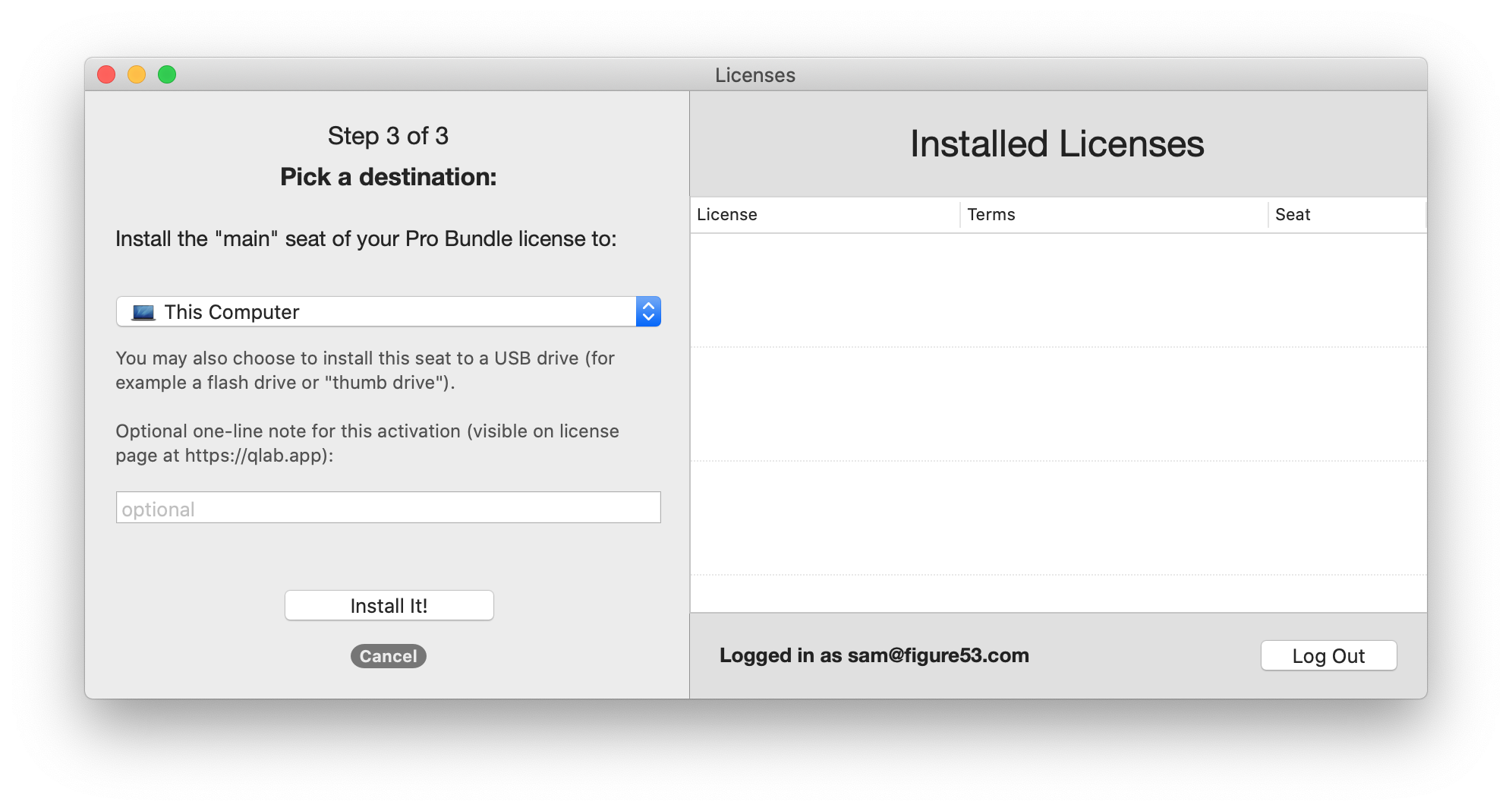Close the Licenses window with red button
This screenshot has width=1512, height=811.
pyautogui.click(x=106, y=74)
